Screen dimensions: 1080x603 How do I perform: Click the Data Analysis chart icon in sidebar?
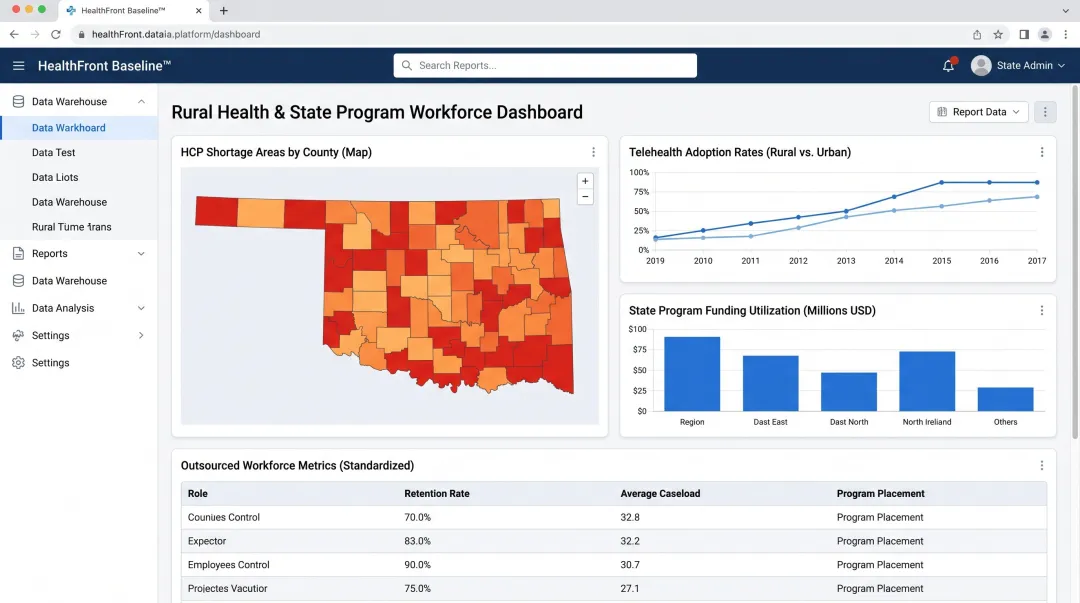(16, 308)
